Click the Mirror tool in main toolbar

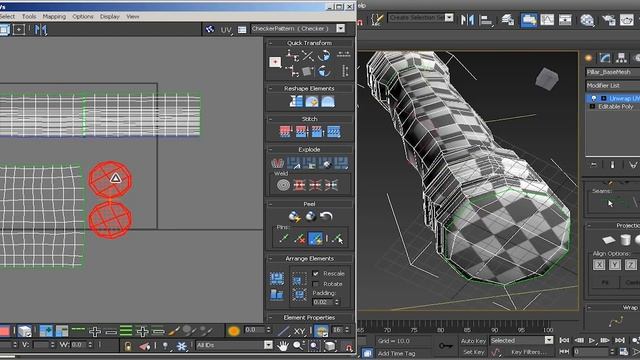tap(467, 19)
